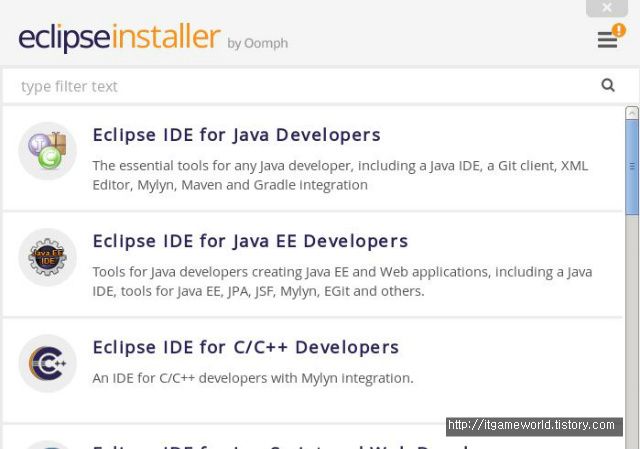Click 'An IDE for C/C++ developers' description
The image size is (640, 449).
253,378
